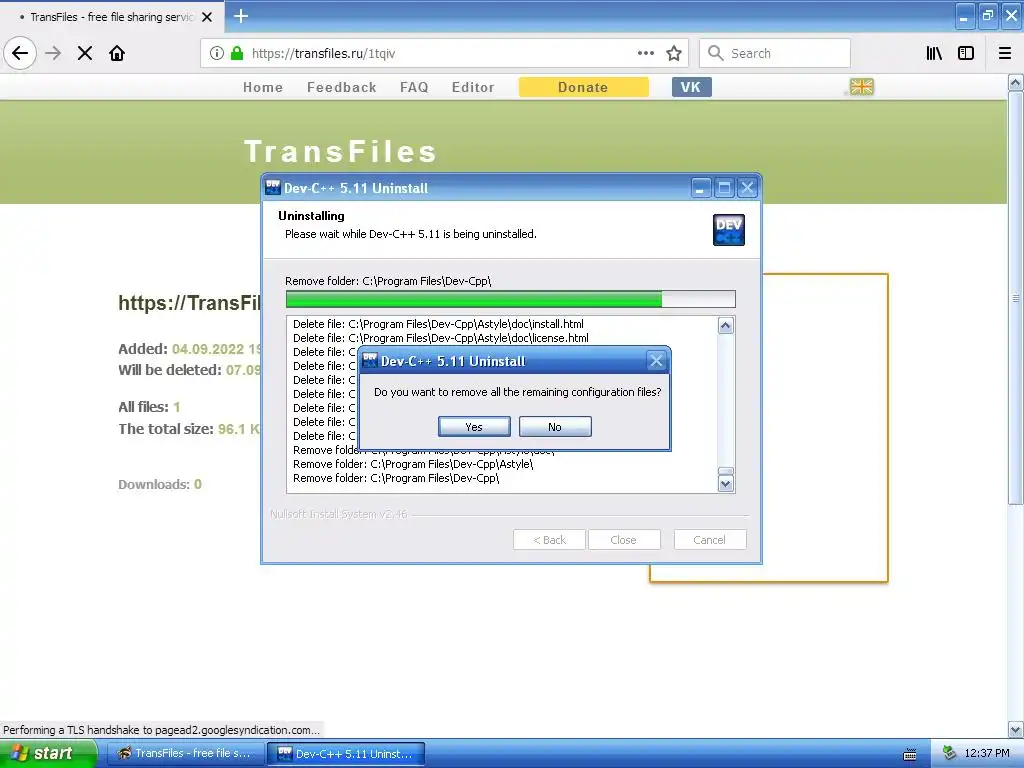This screenshot has width=1024, height=768.
Task: Minimize the Firefox browser window
Action: pyautogui.click(x=964, y=16)
